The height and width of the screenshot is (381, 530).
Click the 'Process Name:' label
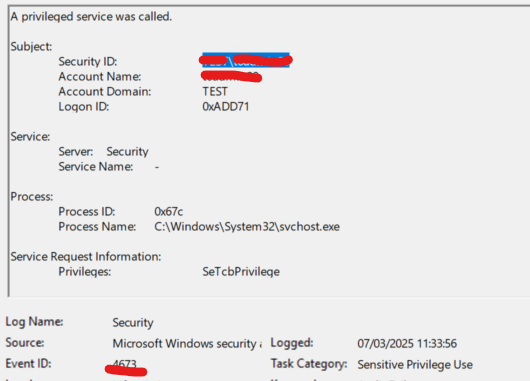(97, 227)
